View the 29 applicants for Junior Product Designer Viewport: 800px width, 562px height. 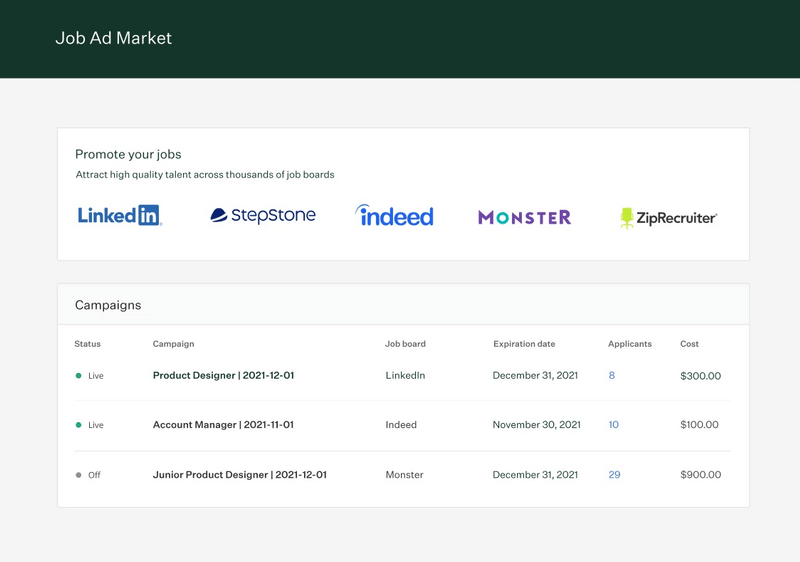coord(614,475)
